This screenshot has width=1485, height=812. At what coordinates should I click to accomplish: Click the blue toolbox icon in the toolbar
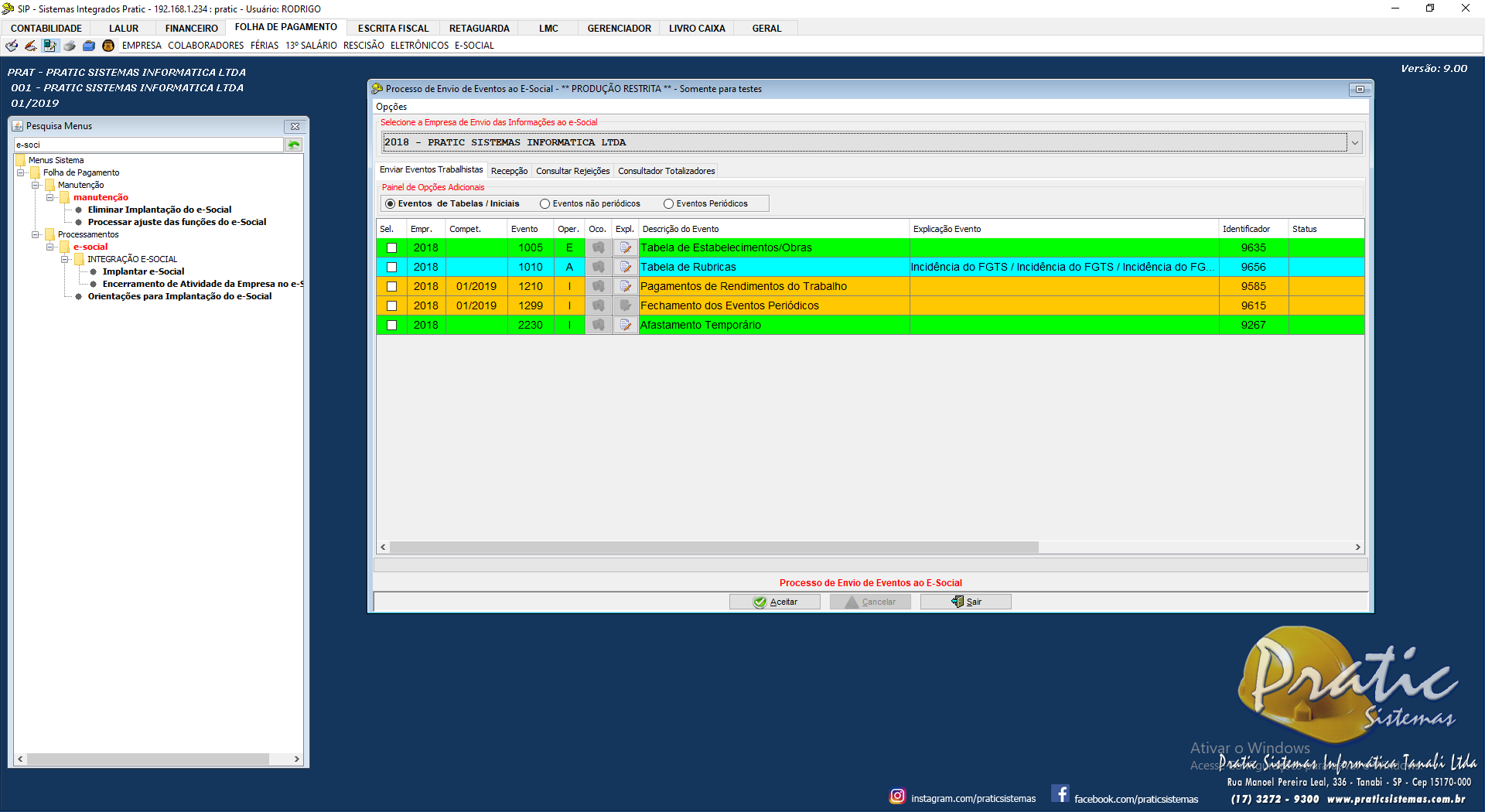tap(89, 46)
